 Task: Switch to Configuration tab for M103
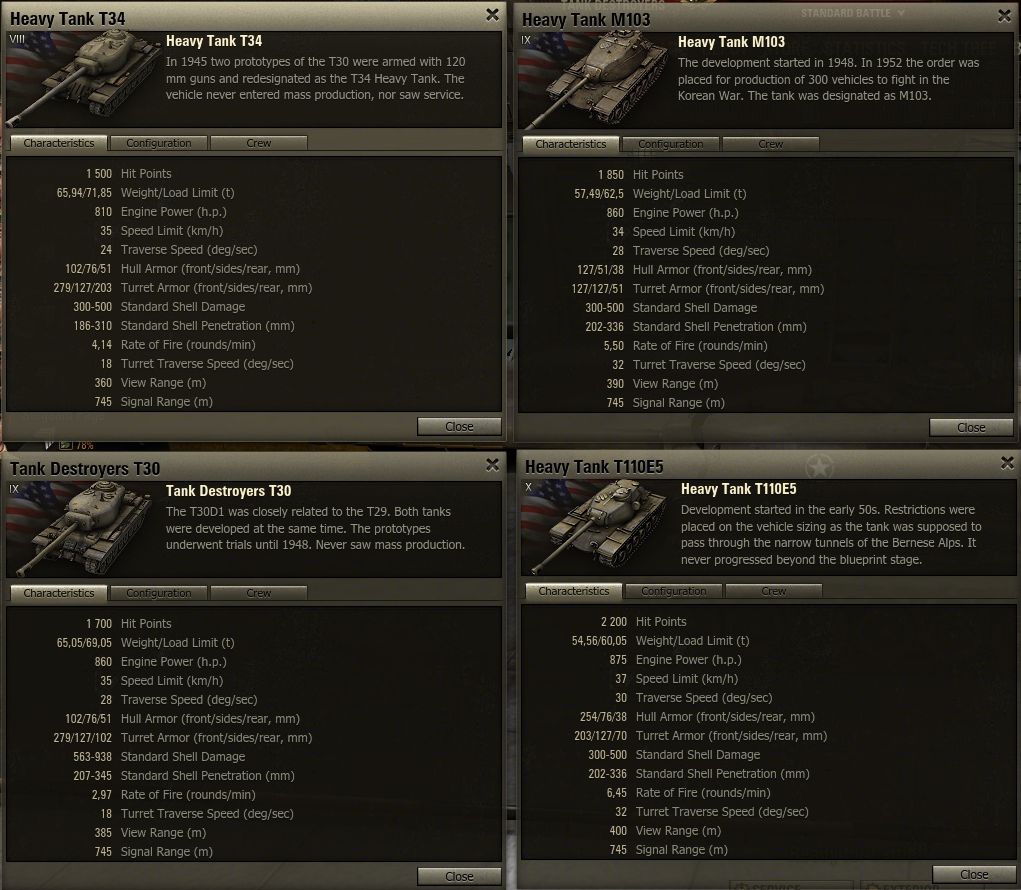pyautogui.click(x=671, y=144)
